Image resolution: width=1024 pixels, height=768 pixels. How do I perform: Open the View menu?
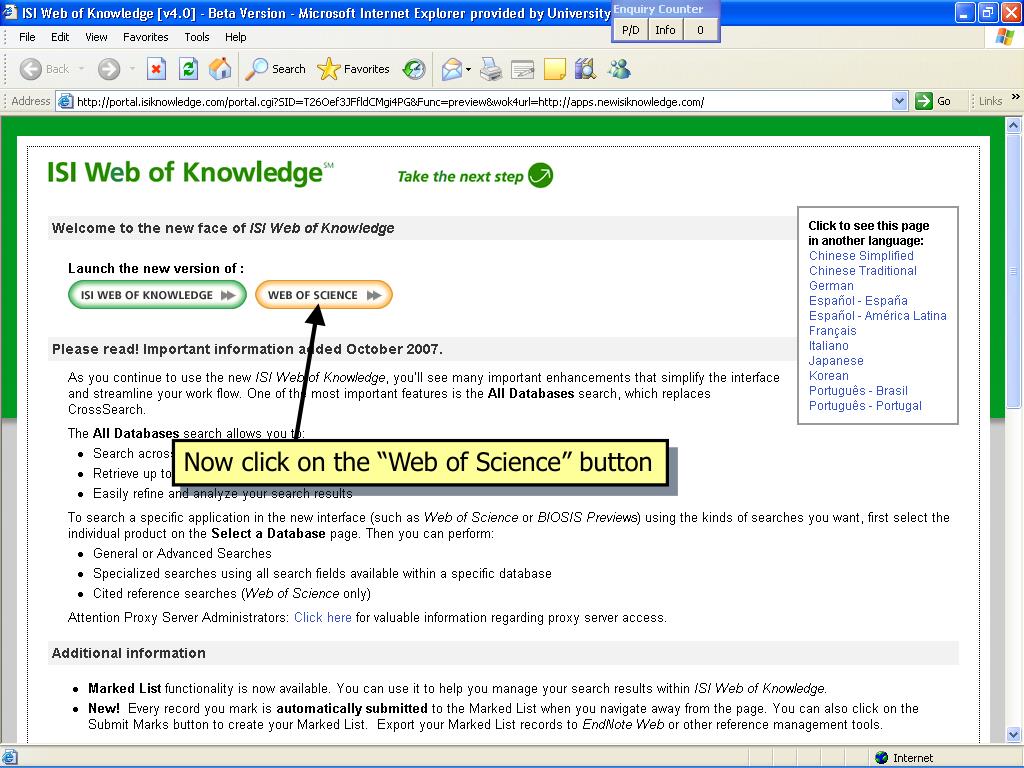(x=96, y=37)
